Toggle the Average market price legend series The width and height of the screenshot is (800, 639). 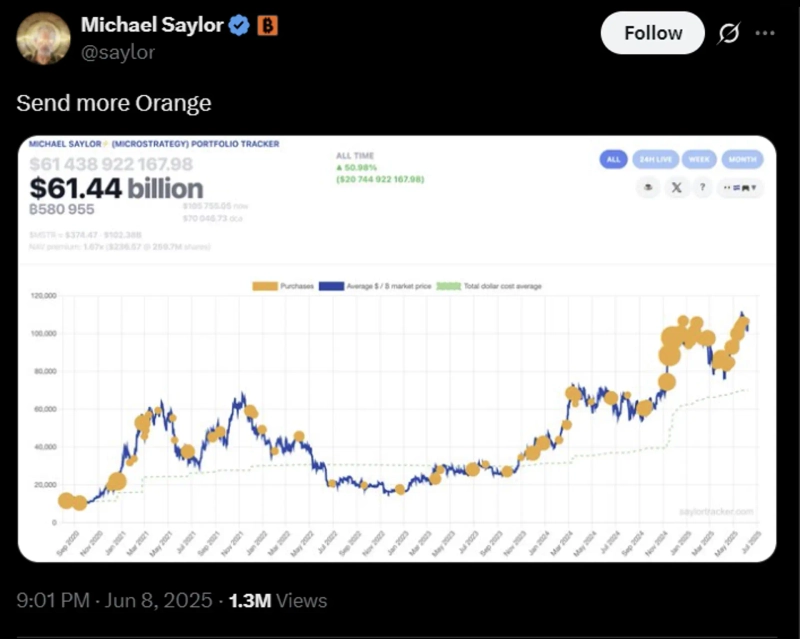coord(377,287)
